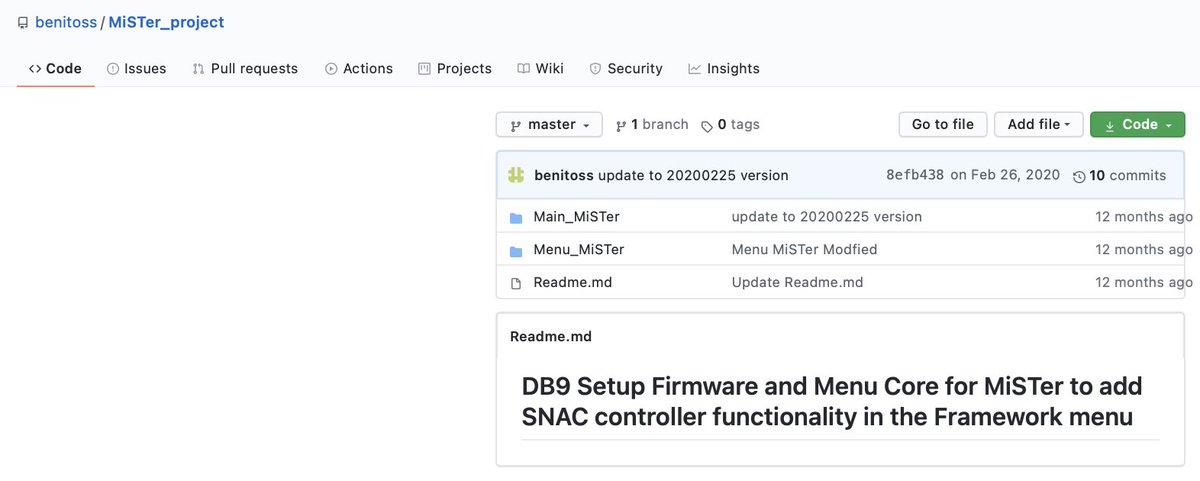Screen dimensions: 1200x481
Task: Click the history clock icon beside commits
Action: point(1079,176)
